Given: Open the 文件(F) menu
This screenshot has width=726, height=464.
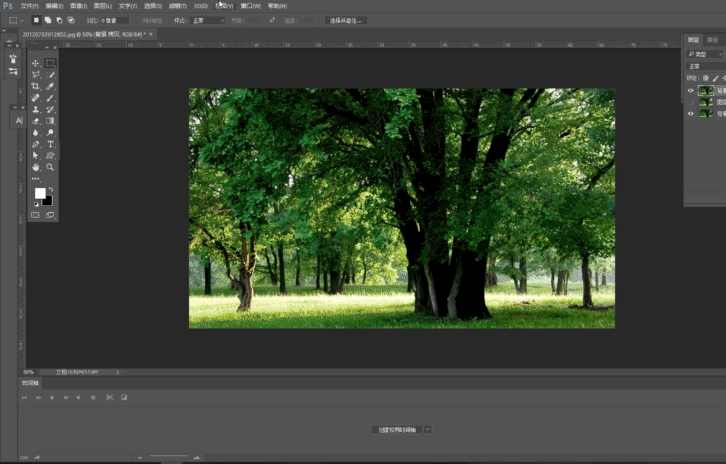Looking at the screenshot, I should [x=29, y=5].
